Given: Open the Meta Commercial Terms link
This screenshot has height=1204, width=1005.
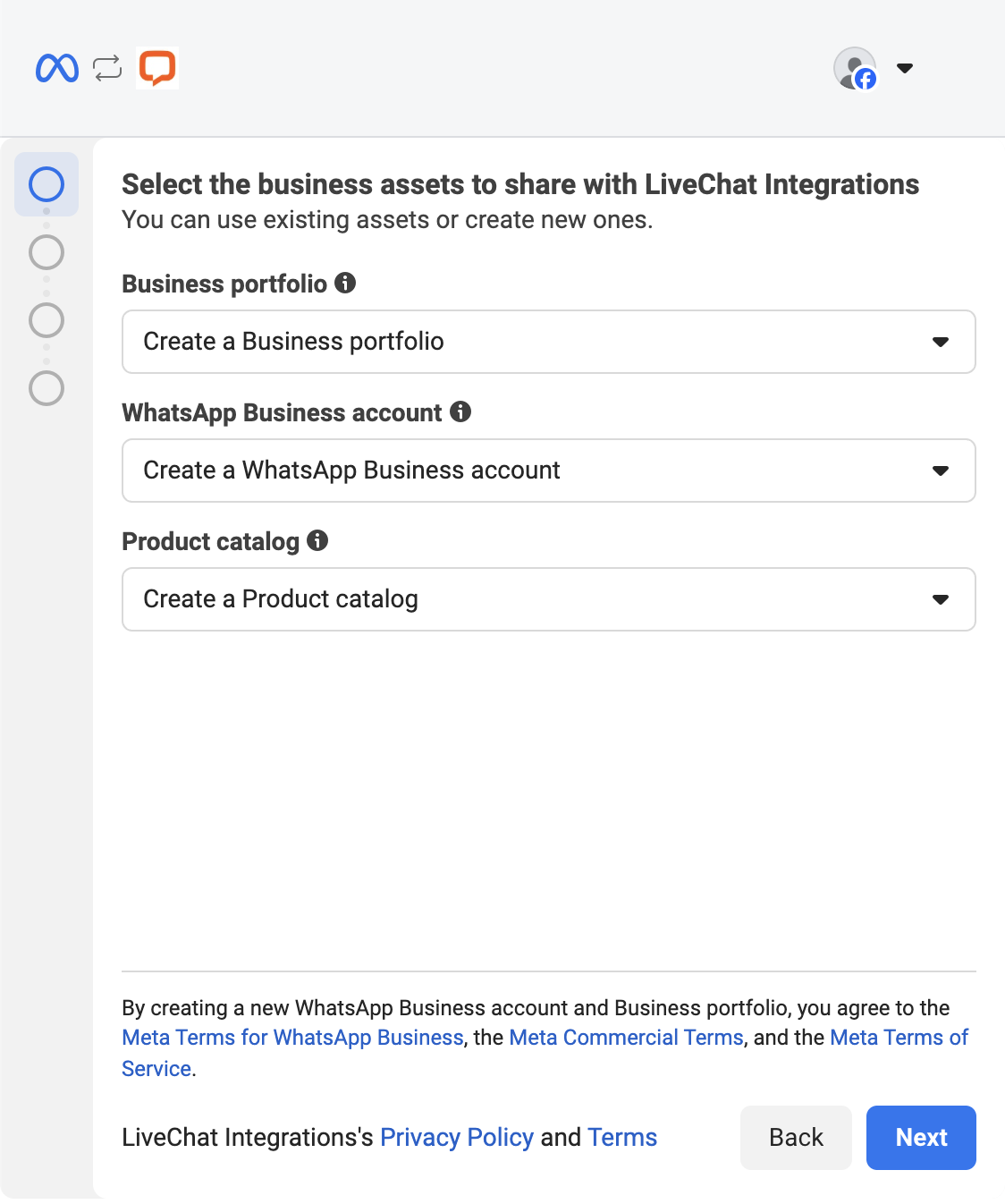Looking at the screenshot, I should (626, 1038).
